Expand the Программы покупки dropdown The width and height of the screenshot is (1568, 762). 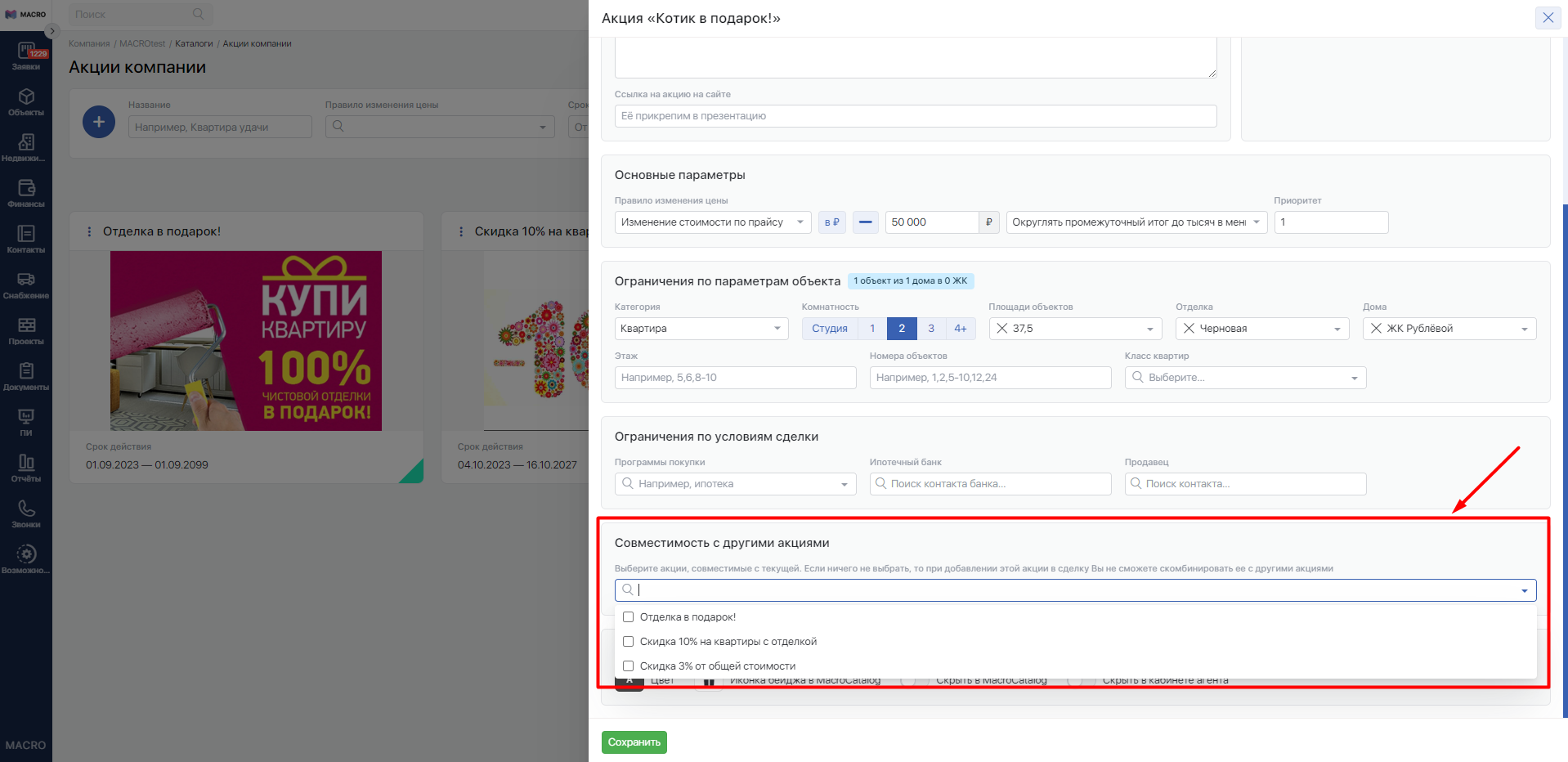point(734,484)
